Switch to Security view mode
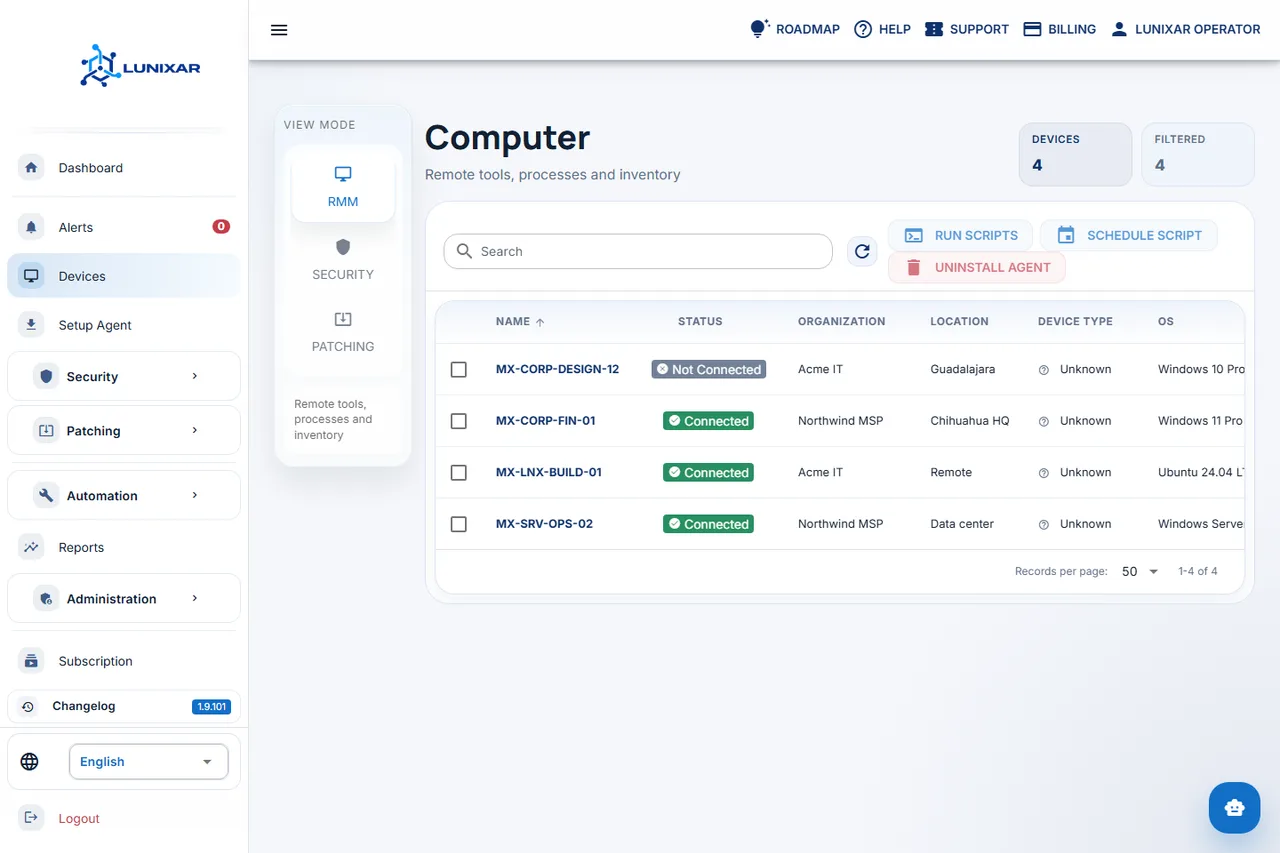This screenshot has width=1280, height=853. 343,258
